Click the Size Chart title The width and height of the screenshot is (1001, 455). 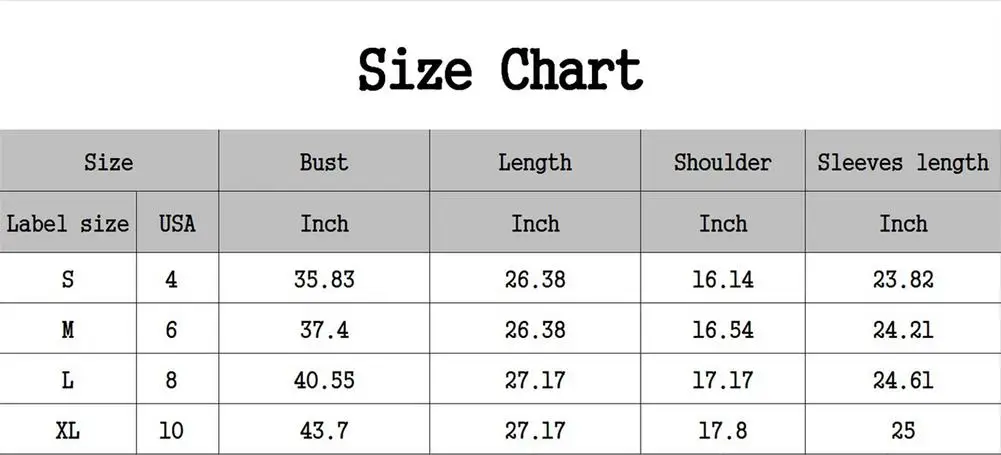500,70
